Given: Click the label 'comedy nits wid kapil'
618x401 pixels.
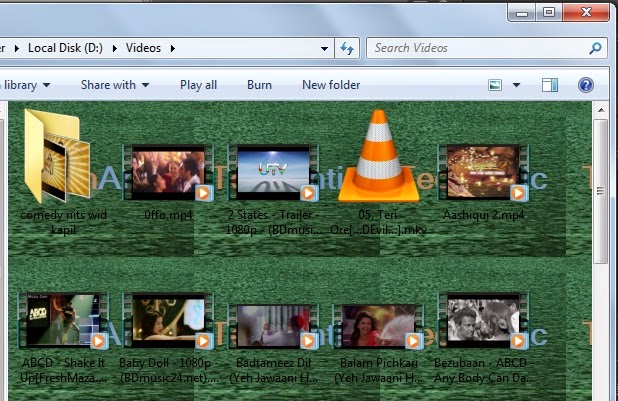Looking at the screenshot, I should (x=63, y=222).
